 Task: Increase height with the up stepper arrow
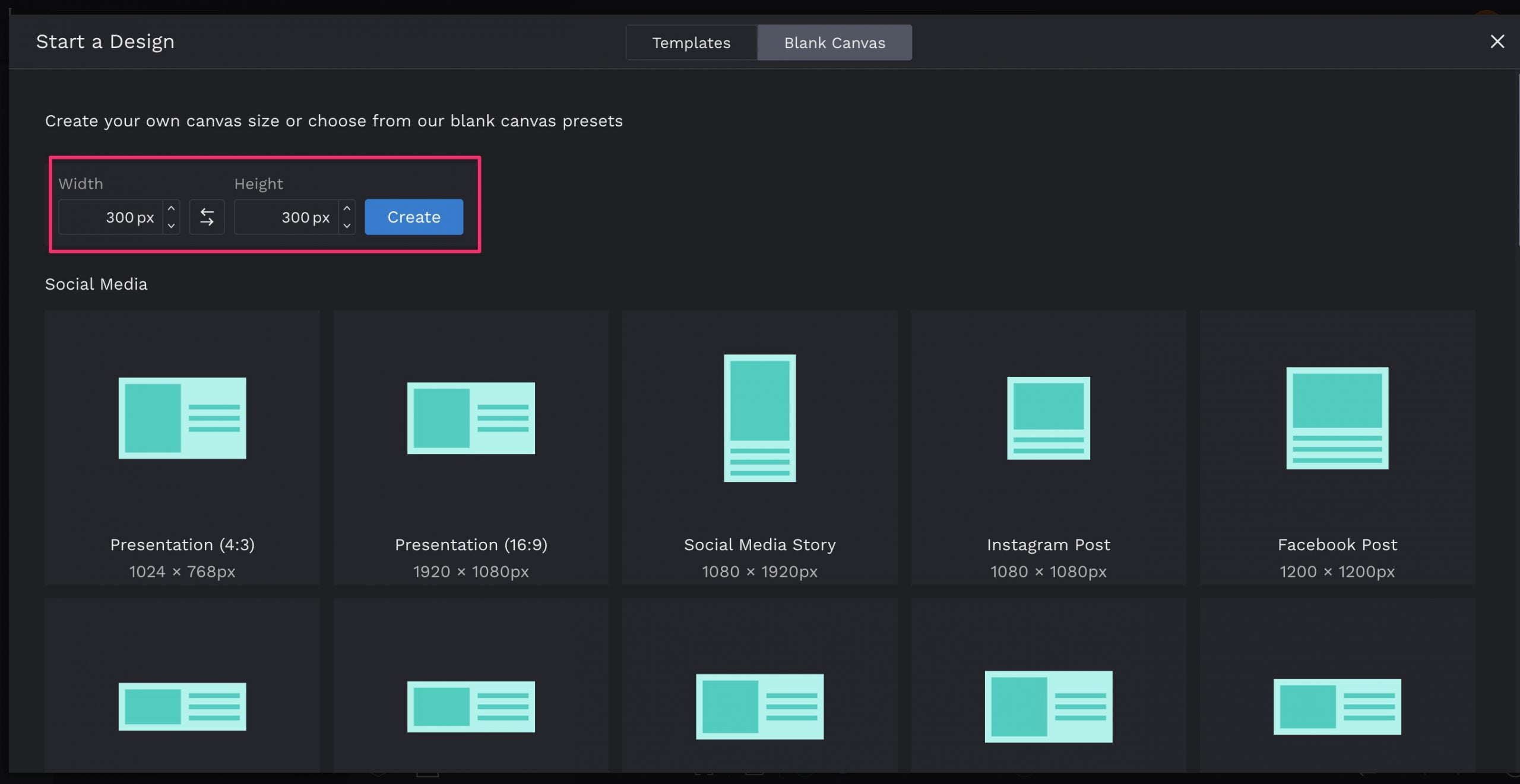point(347,209)
